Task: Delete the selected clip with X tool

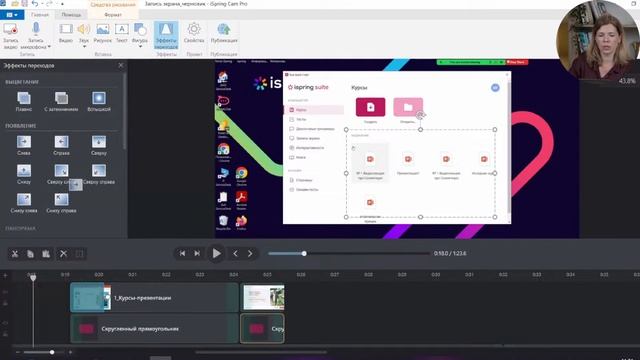Action: click(63, 253)
